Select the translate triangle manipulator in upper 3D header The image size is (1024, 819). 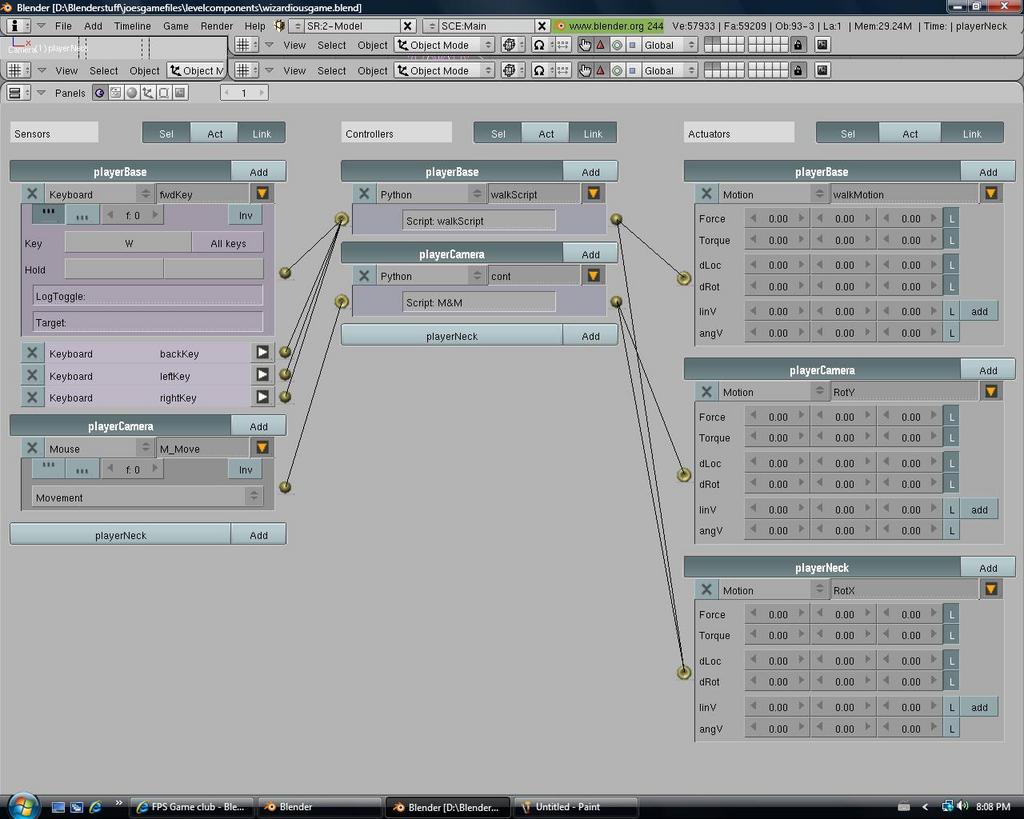pos(601,45)
